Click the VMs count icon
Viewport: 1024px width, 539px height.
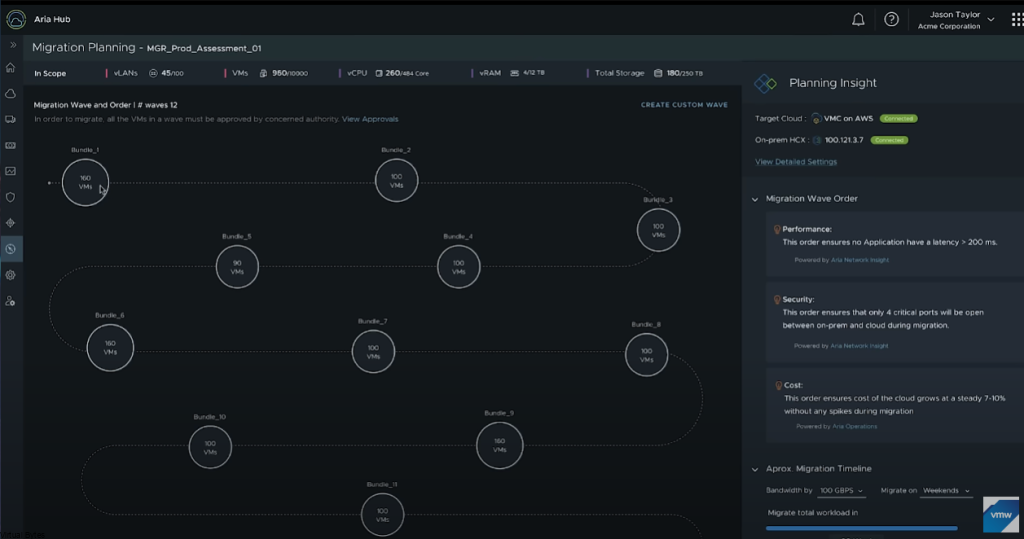pos(263,73)
